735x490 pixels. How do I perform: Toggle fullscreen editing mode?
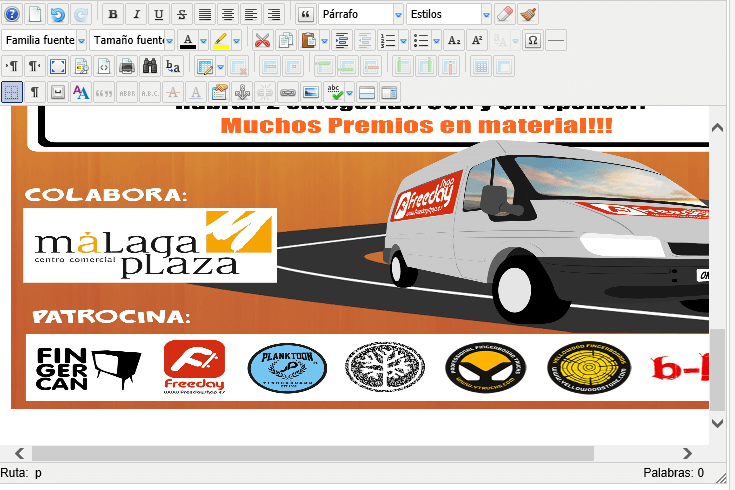(58, 66)
